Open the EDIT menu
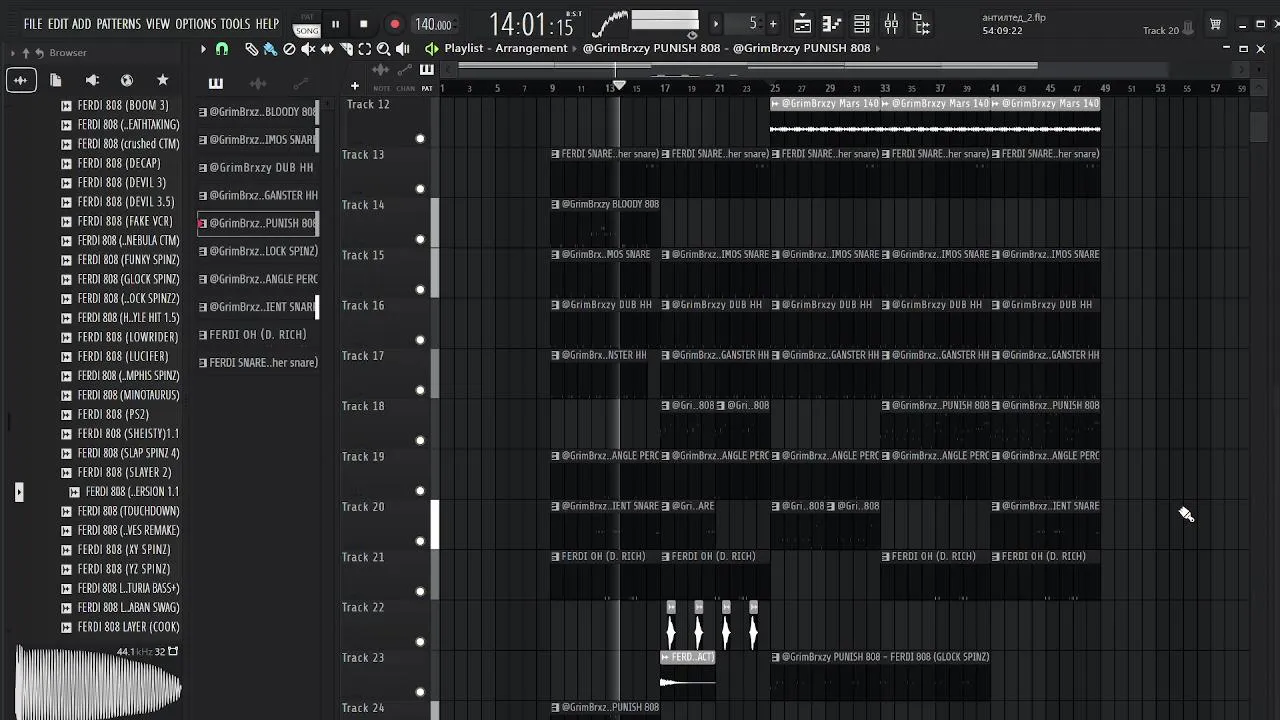 coord(58,24)
